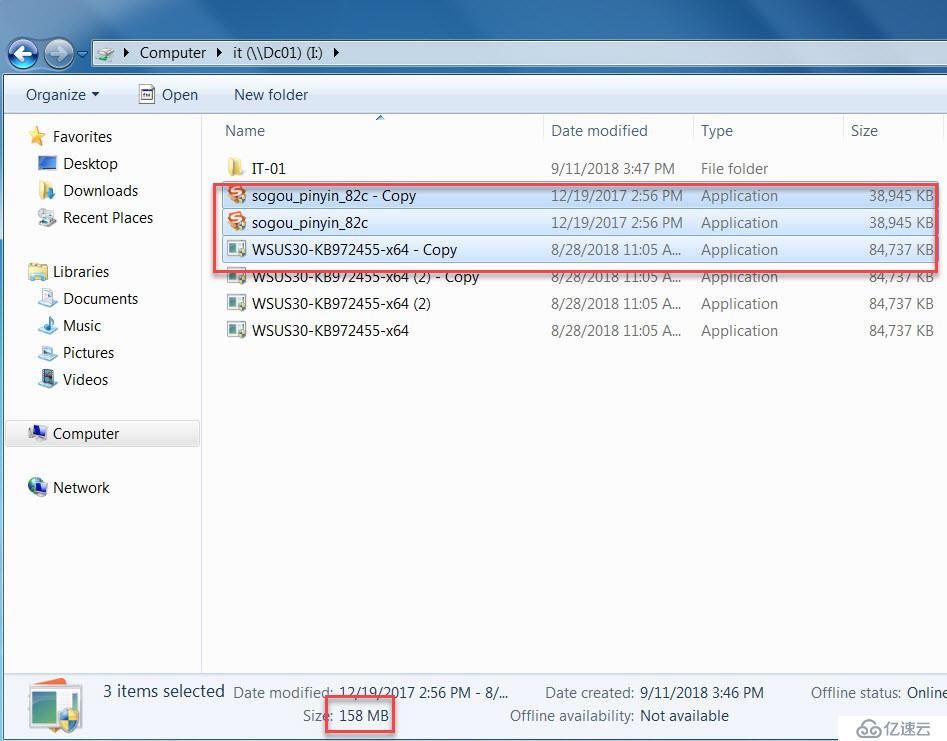
Task: Open the Videos library
Action: 85,380
